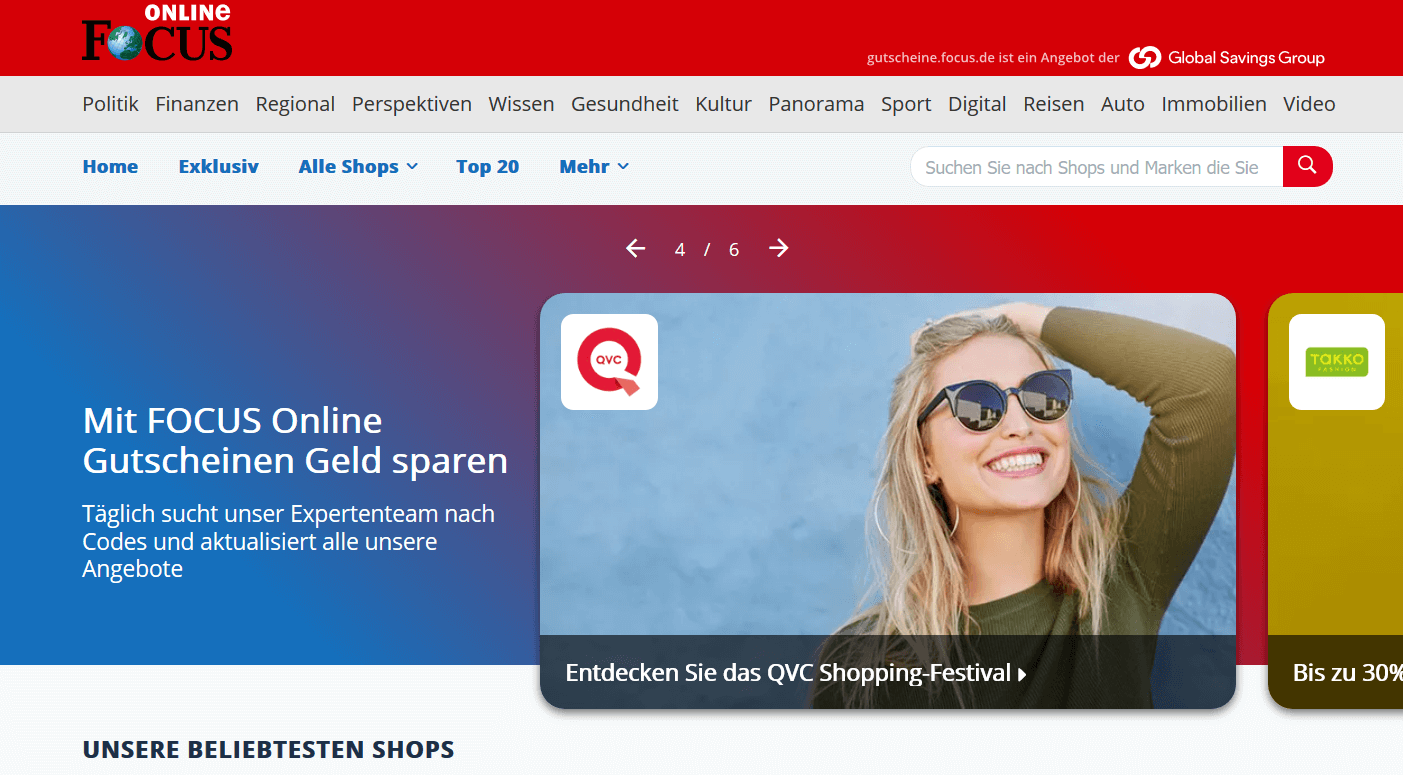Open 'Entdecken Sie das QVC Shopping-Festival' link
Viewport: 1403px width, 775px height.
[795, 673]
